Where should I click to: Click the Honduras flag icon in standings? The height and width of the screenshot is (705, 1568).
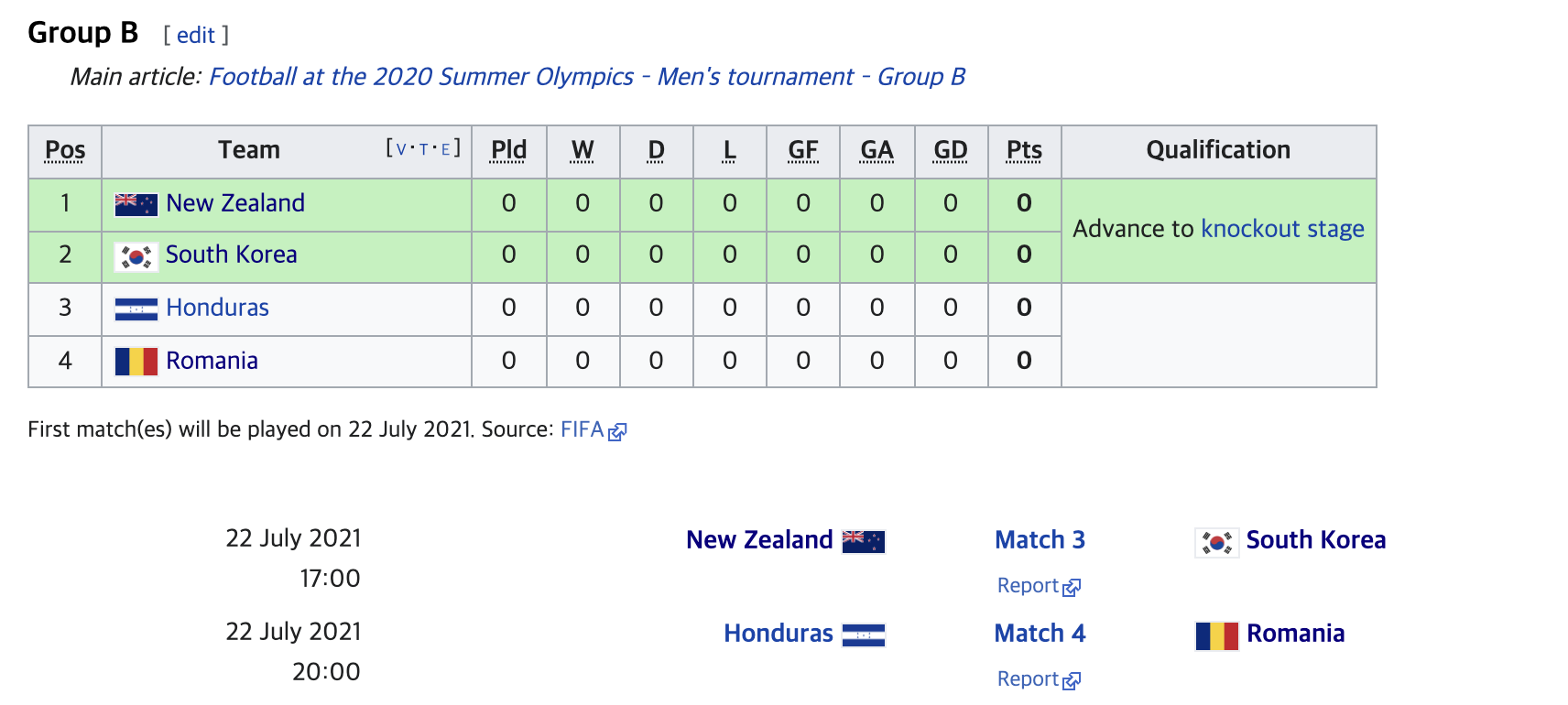136,309
